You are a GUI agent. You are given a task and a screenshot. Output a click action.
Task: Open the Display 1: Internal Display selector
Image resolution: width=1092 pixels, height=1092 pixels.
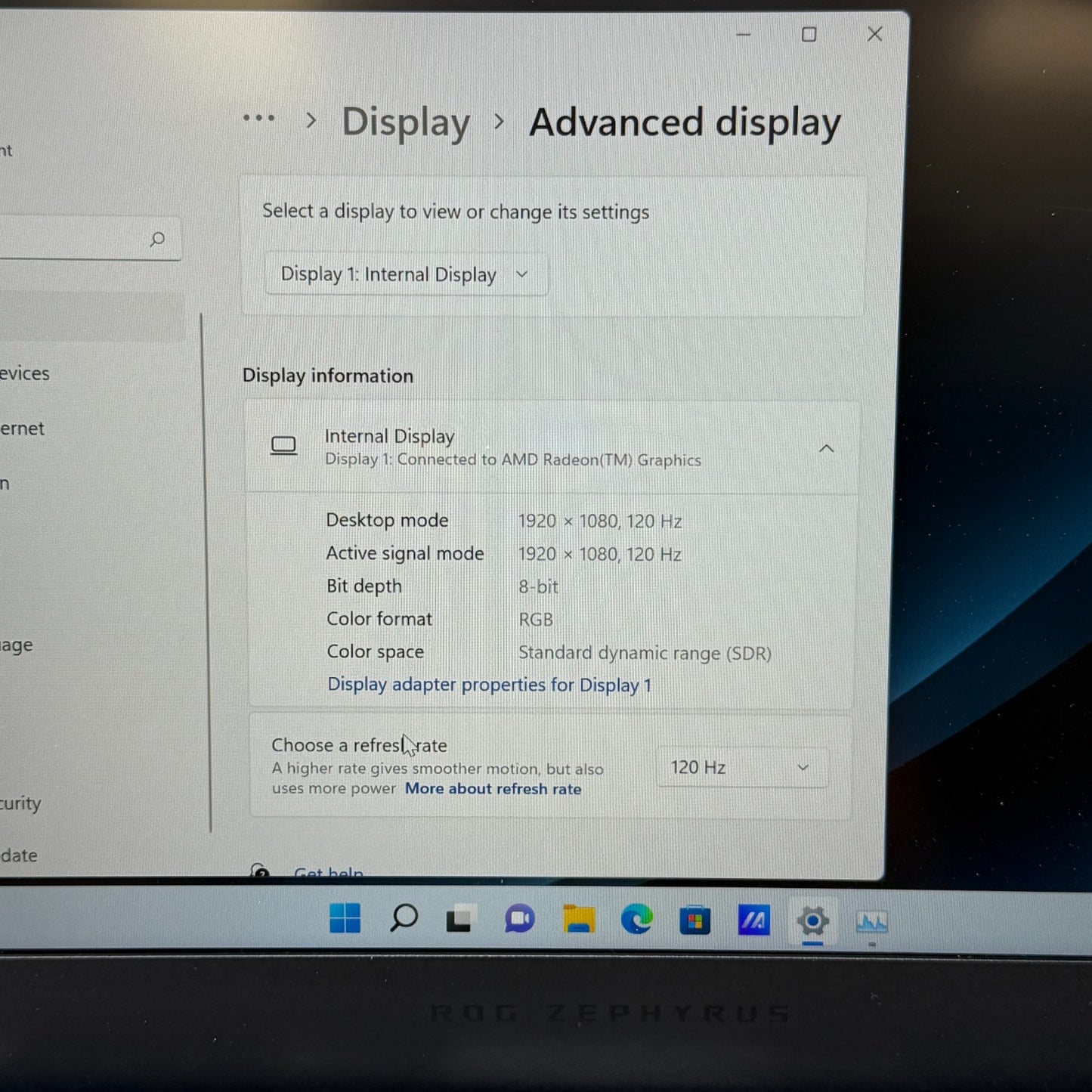[406, 274]
